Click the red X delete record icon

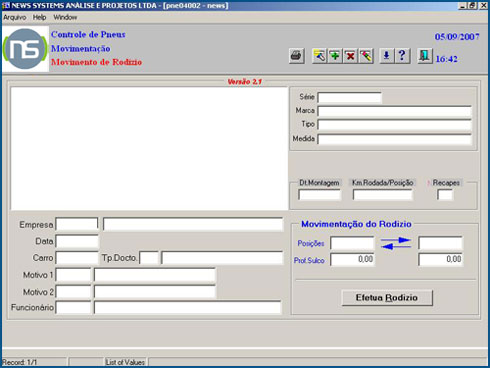[x=350, y=56]
